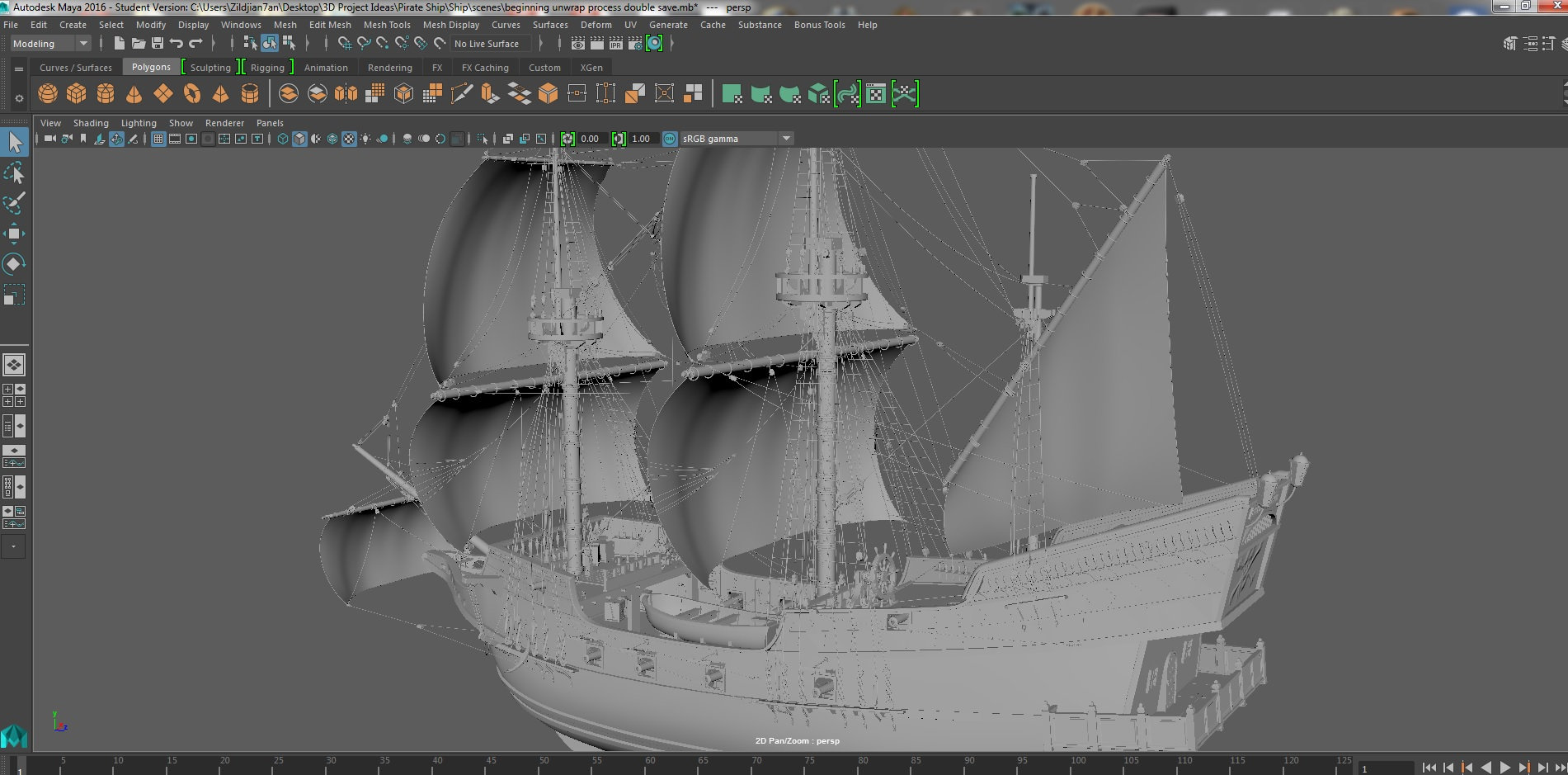Toggle Snap to points magnet icon
This screenshot has width=1568, height=775.
382,43
